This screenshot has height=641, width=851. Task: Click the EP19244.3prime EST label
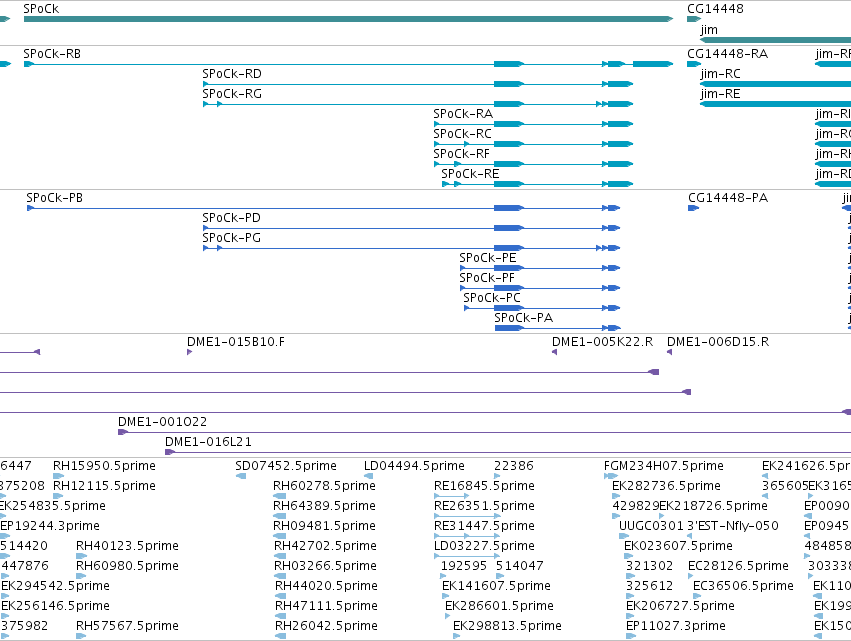(50, 526)
